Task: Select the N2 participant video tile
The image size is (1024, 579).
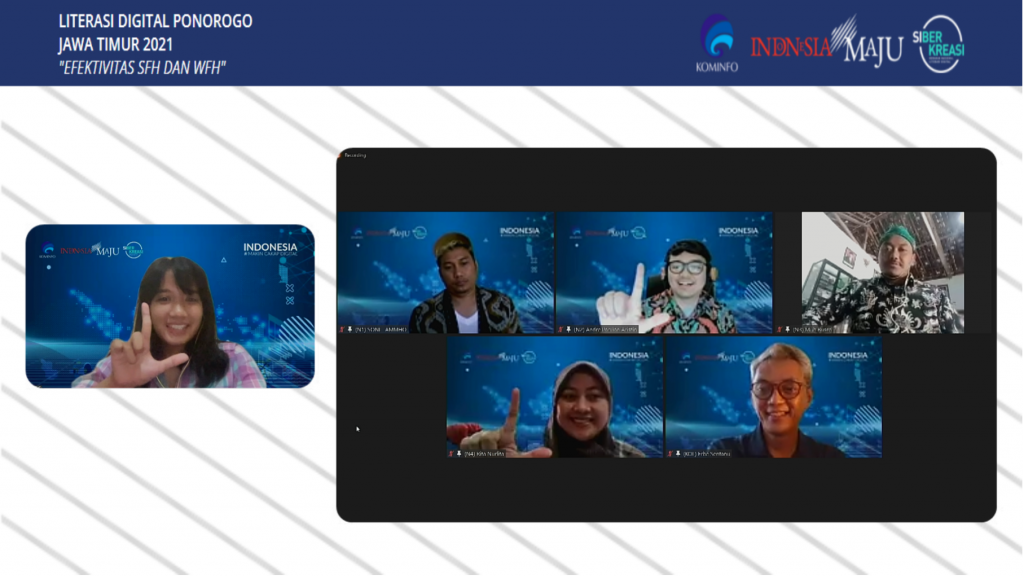Action: 664,272
